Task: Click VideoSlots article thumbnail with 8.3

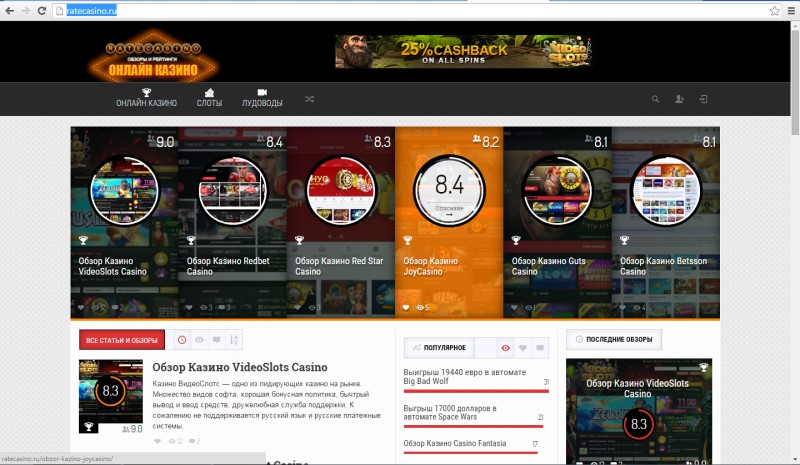Action: [x=111, y=396]
